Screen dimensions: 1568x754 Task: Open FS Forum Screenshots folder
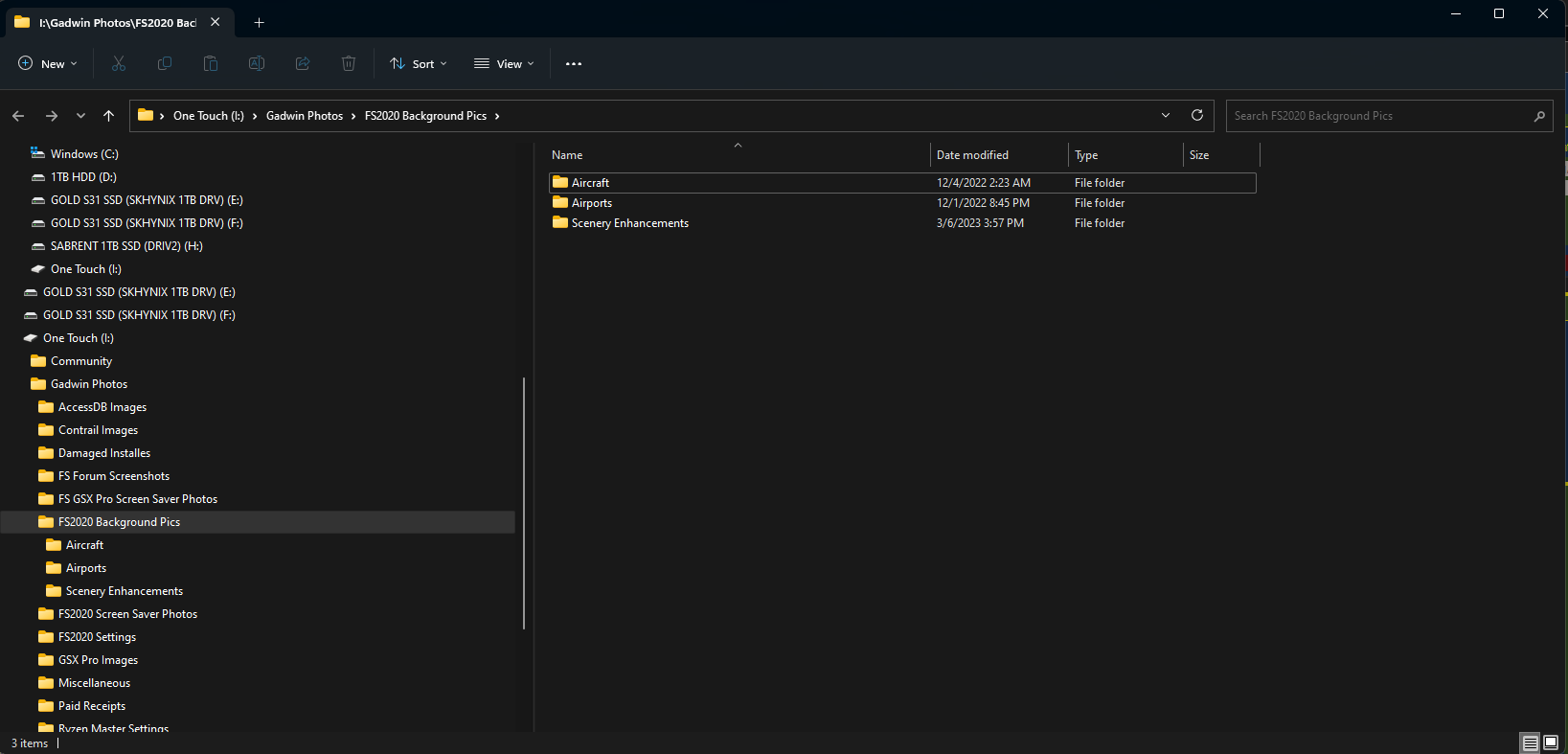click(114, 476)
